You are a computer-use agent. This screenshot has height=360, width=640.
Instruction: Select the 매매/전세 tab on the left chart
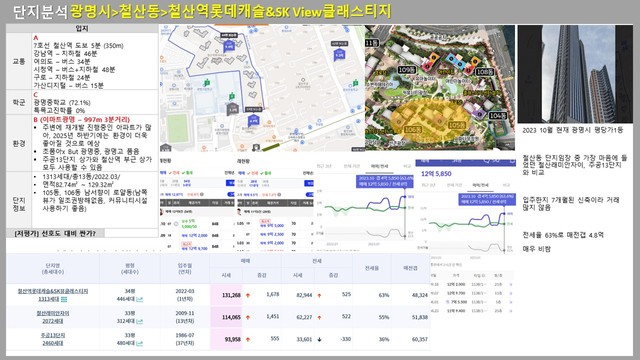380,166
